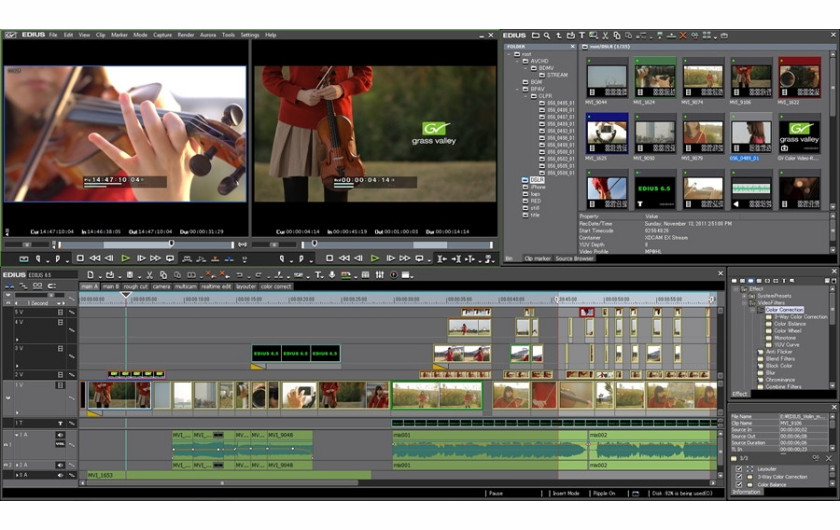840x530 pixels.
Task: Collapse the AVCHD folder node
Action: point(518,61)
